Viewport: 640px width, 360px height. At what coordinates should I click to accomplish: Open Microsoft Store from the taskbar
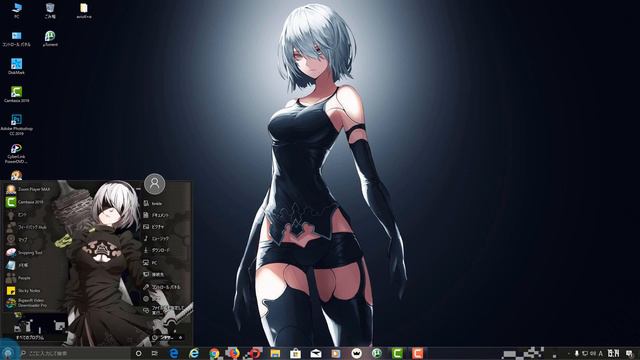(296, 353)
